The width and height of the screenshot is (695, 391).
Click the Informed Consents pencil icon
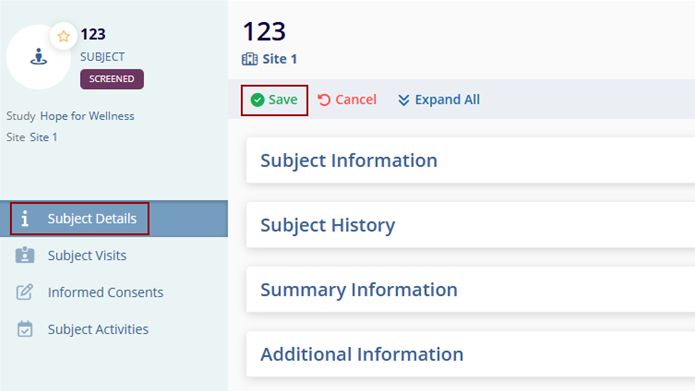25,292
